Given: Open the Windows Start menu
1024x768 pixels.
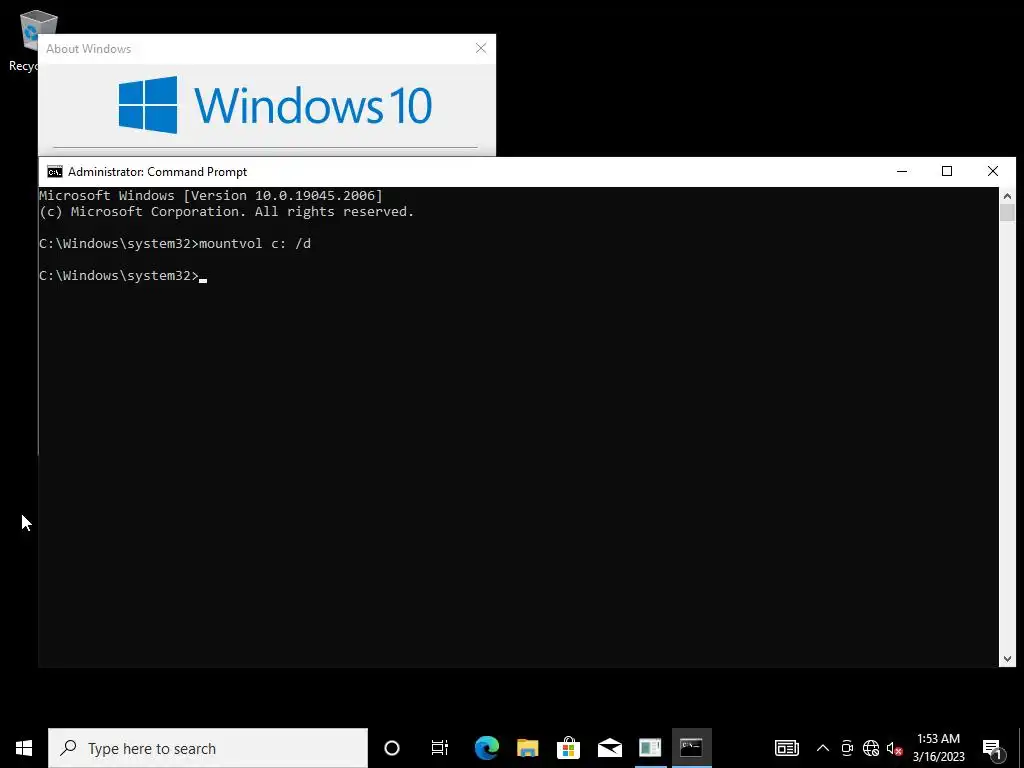Looking at the screenshot, I should pyautogui.click(x=24, y=748).
